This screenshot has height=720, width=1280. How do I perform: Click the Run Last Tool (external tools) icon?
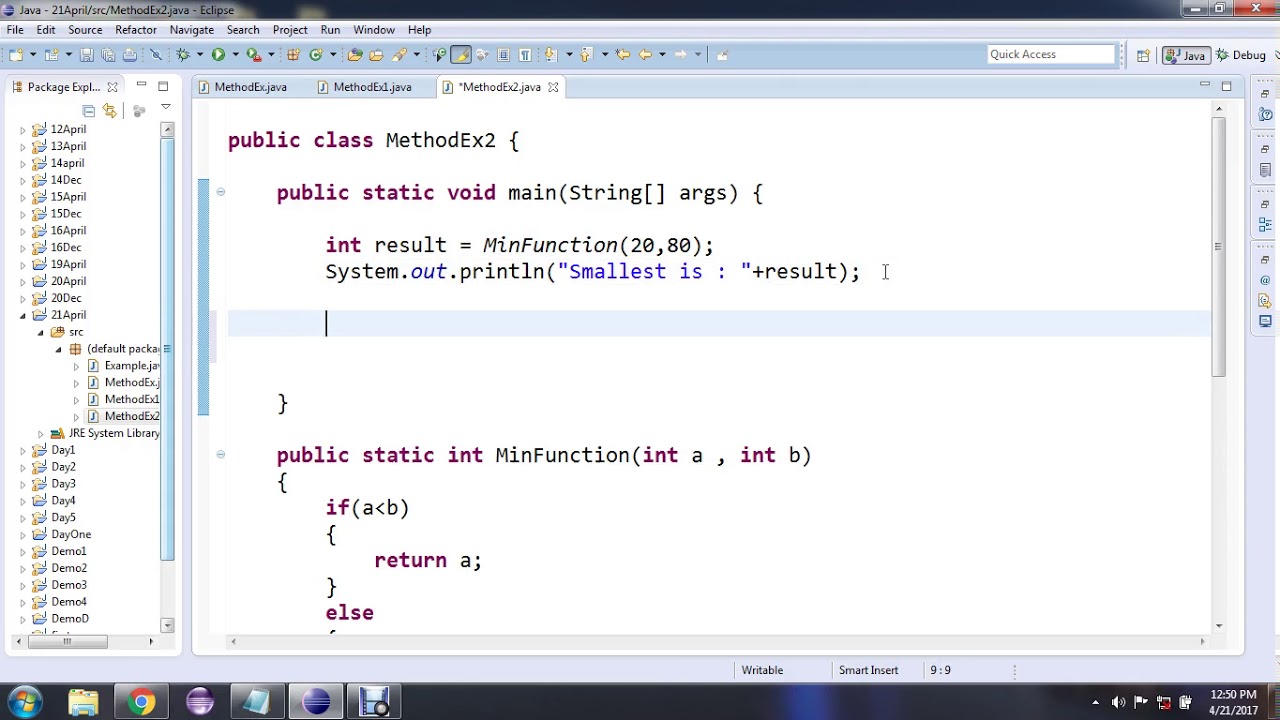[253, 55]
